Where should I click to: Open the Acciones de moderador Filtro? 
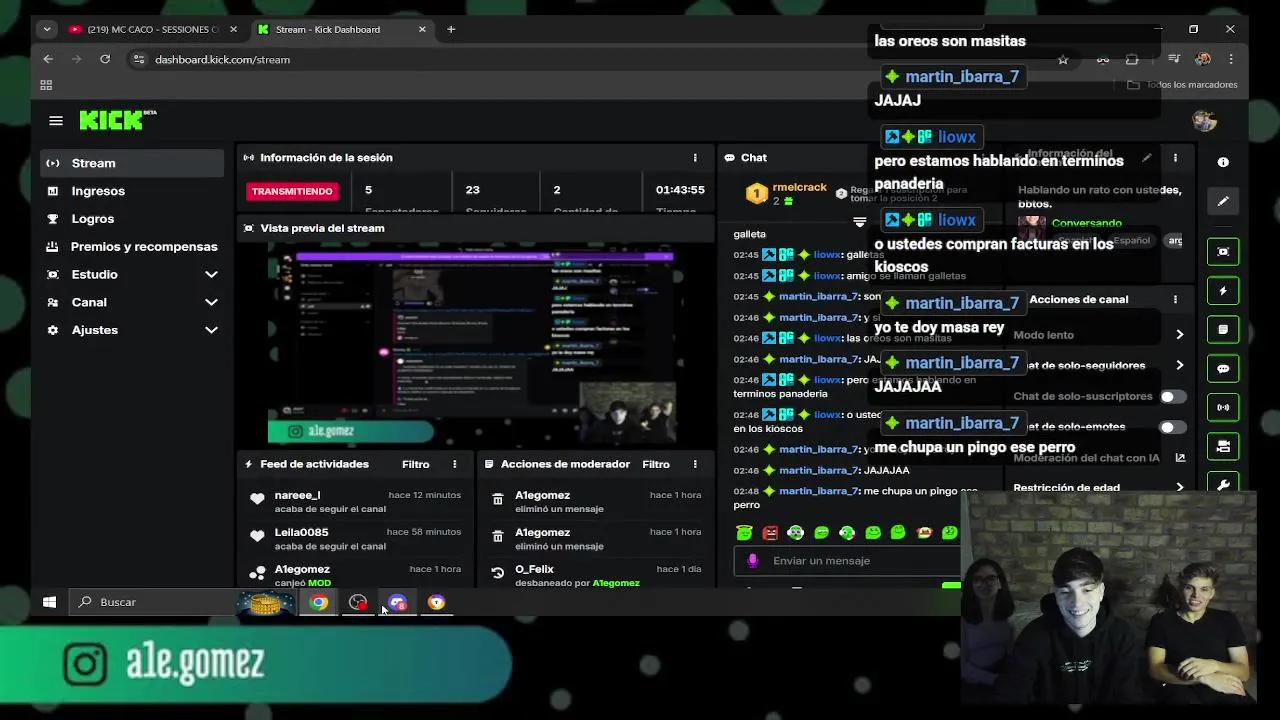pyautogui.click(x=656, y=464)
